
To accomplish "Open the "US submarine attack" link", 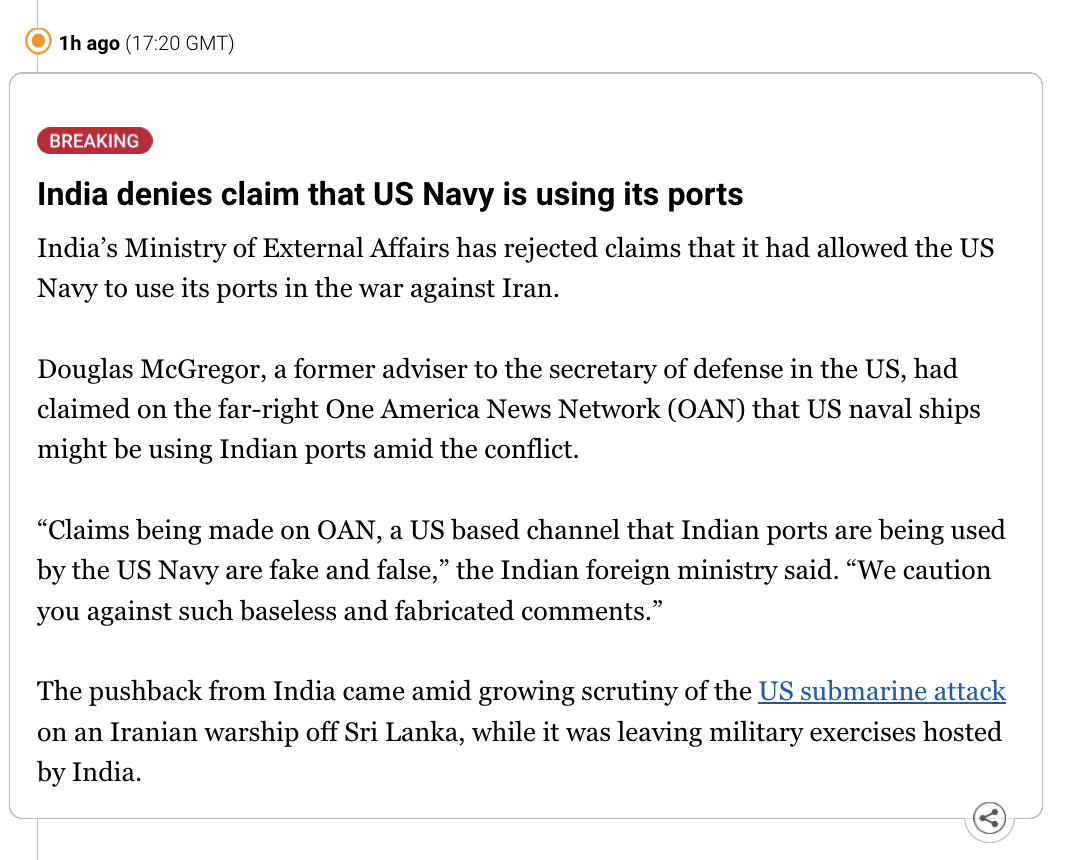I will [882, 691].
